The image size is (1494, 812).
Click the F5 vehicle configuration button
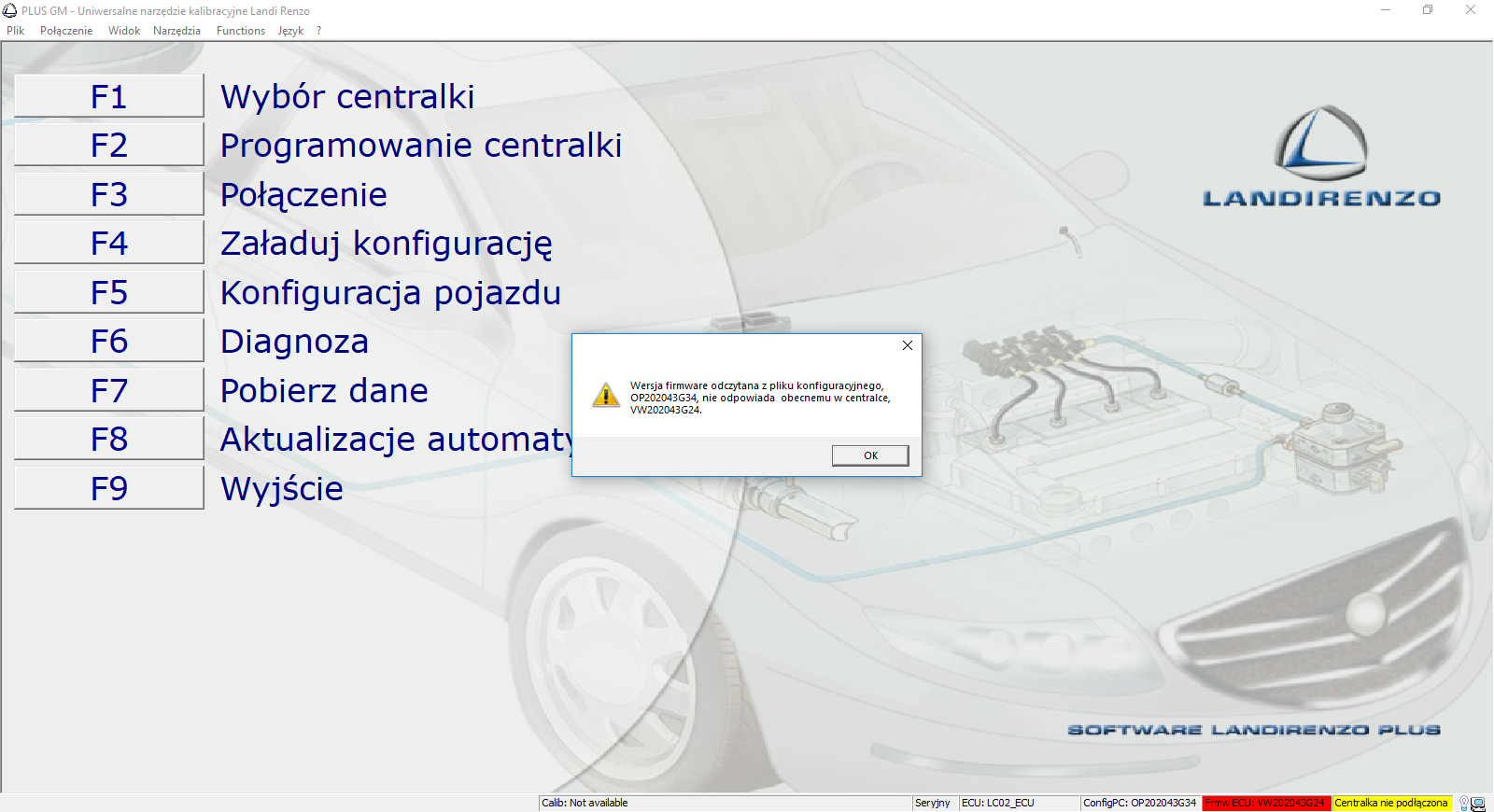[109, 292]
